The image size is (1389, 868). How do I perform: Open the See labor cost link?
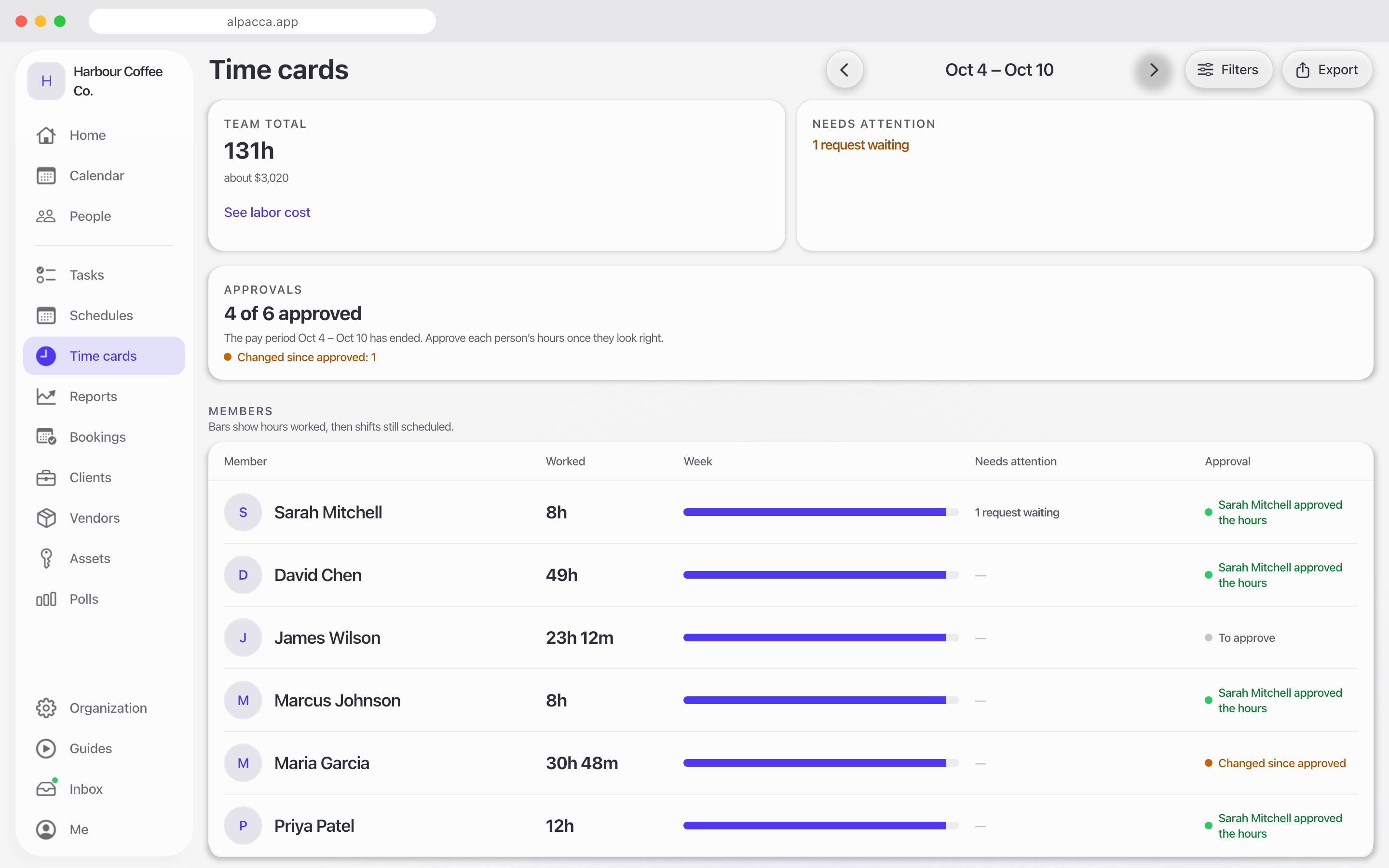[267, 212]
